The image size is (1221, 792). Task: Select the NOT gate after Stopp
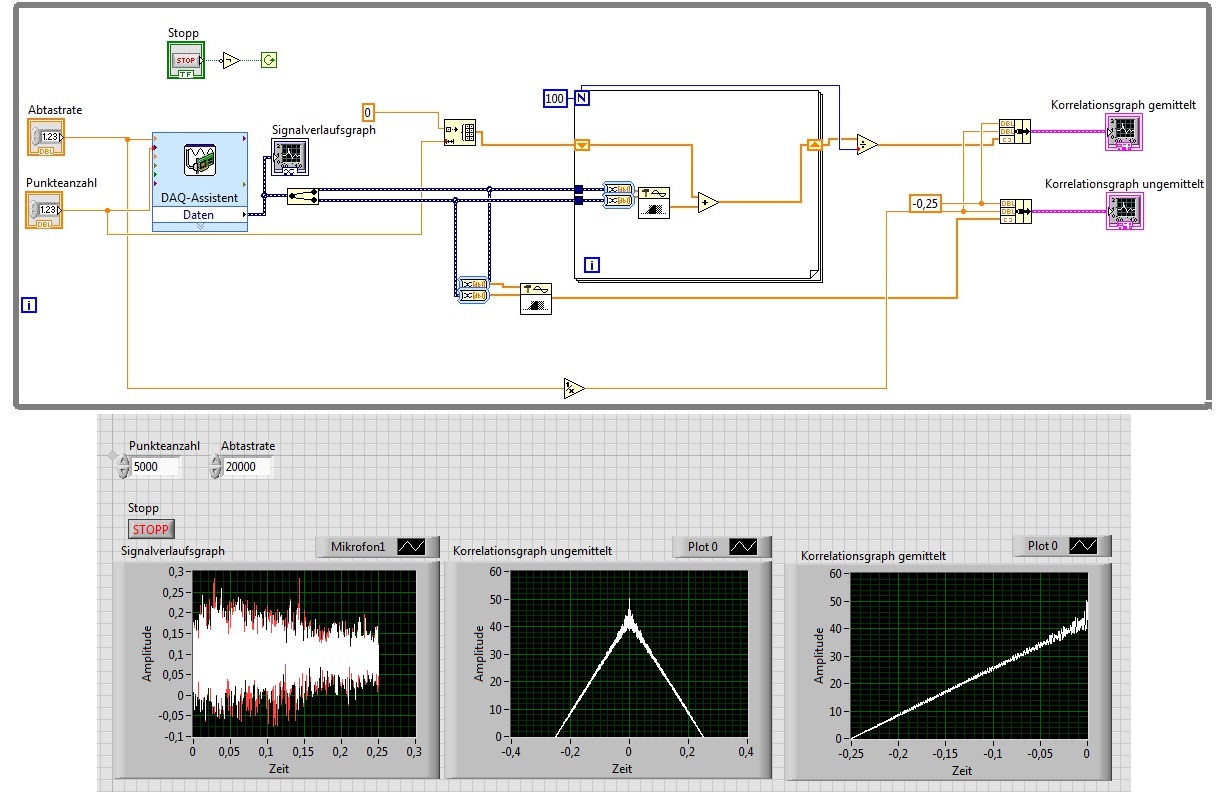click(231, 60)
